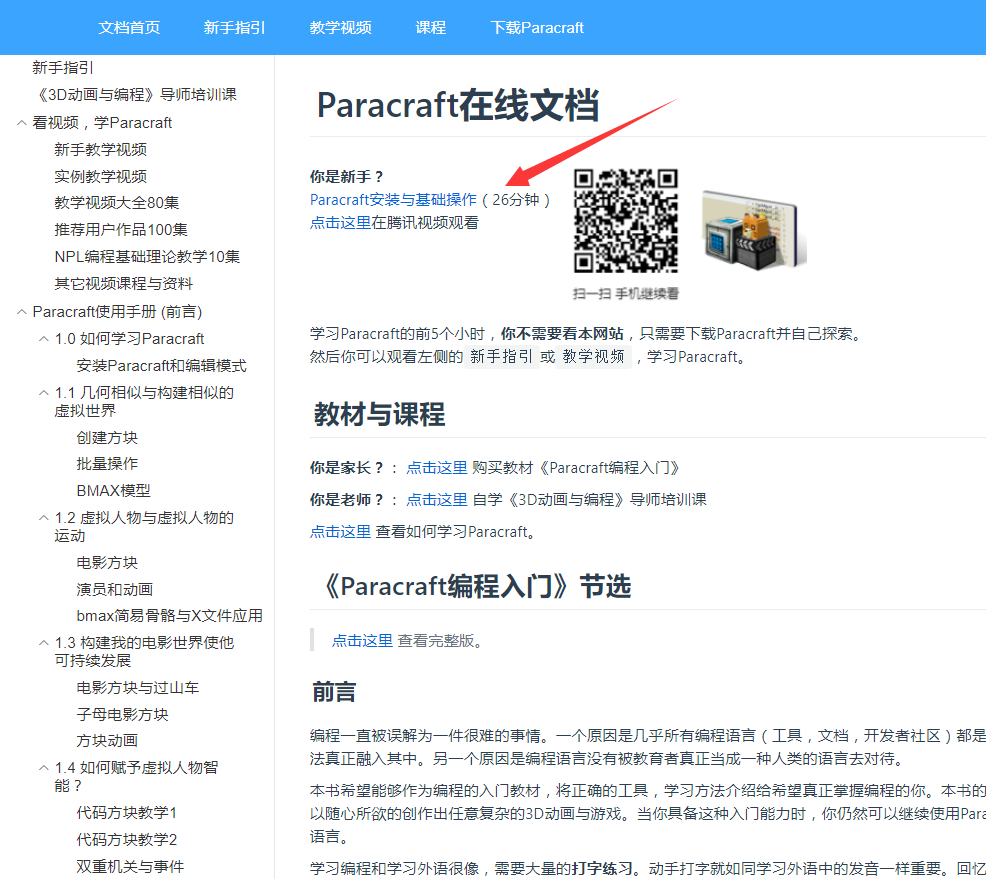Viewport: 986px width, 879px height.
Task: Collapse the 看视频，学Paracraft section chevron
Action: (21, 123)
